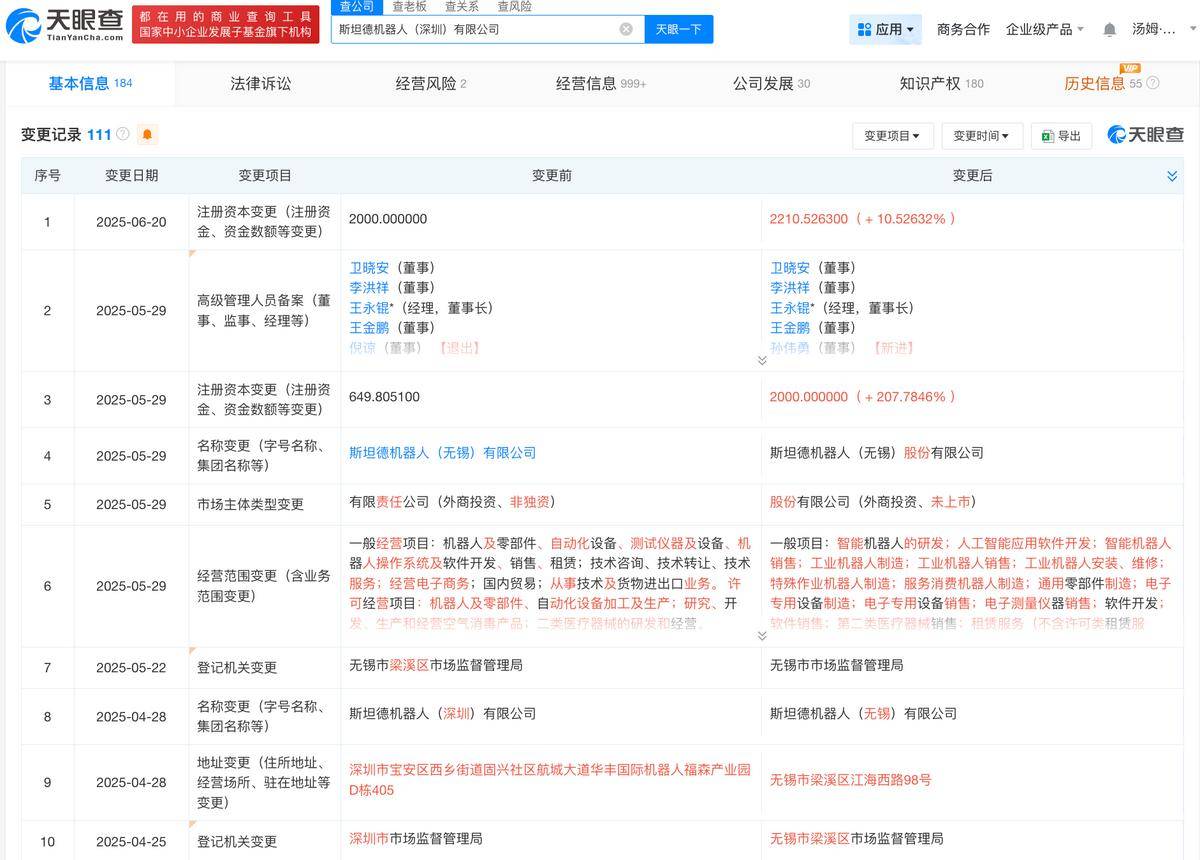Open 卫晓安 profile in 变更后 column
Screen dimensions: 1200x860
tap(791, 268)
